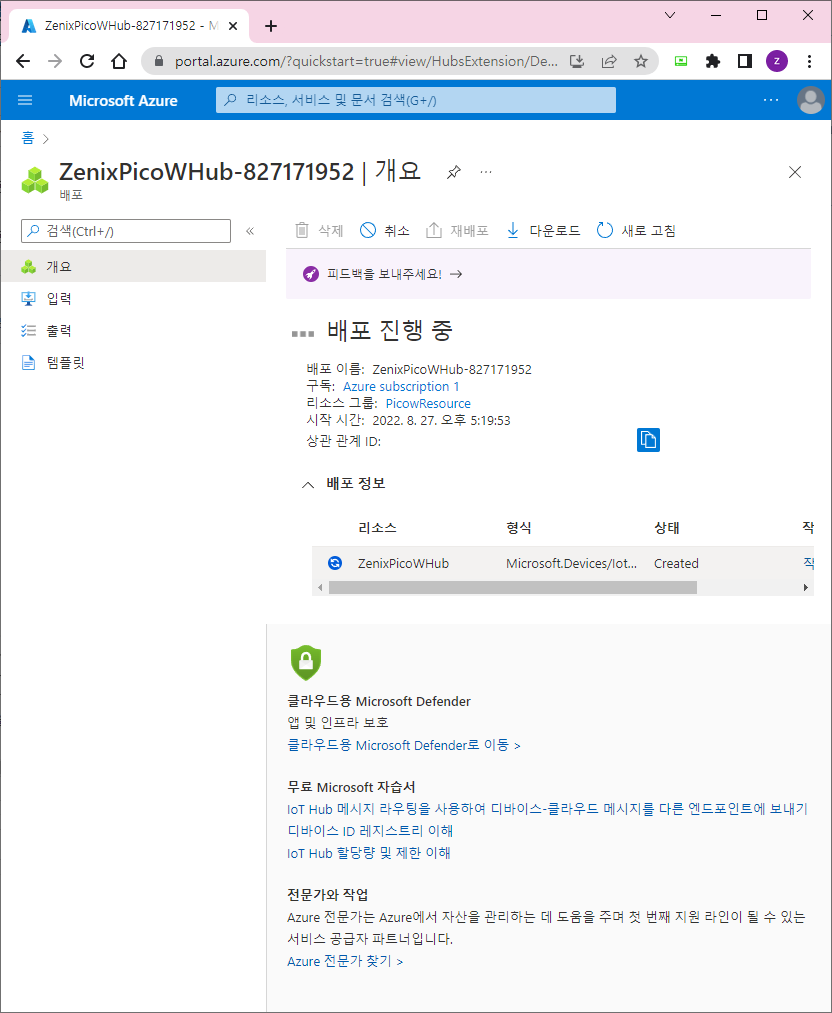The height and width of the screenshot is (1013, 832).
Task: Open 디바이스 ID 레지스트리 이해 link
Action: click(370, 831)
